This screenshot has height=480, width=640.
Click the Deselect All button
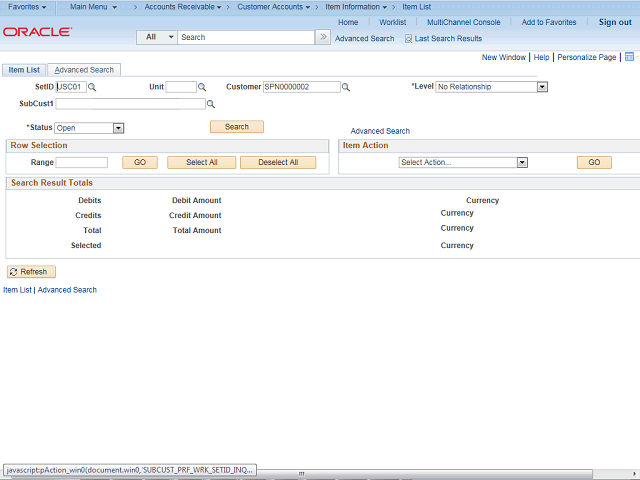278,162
